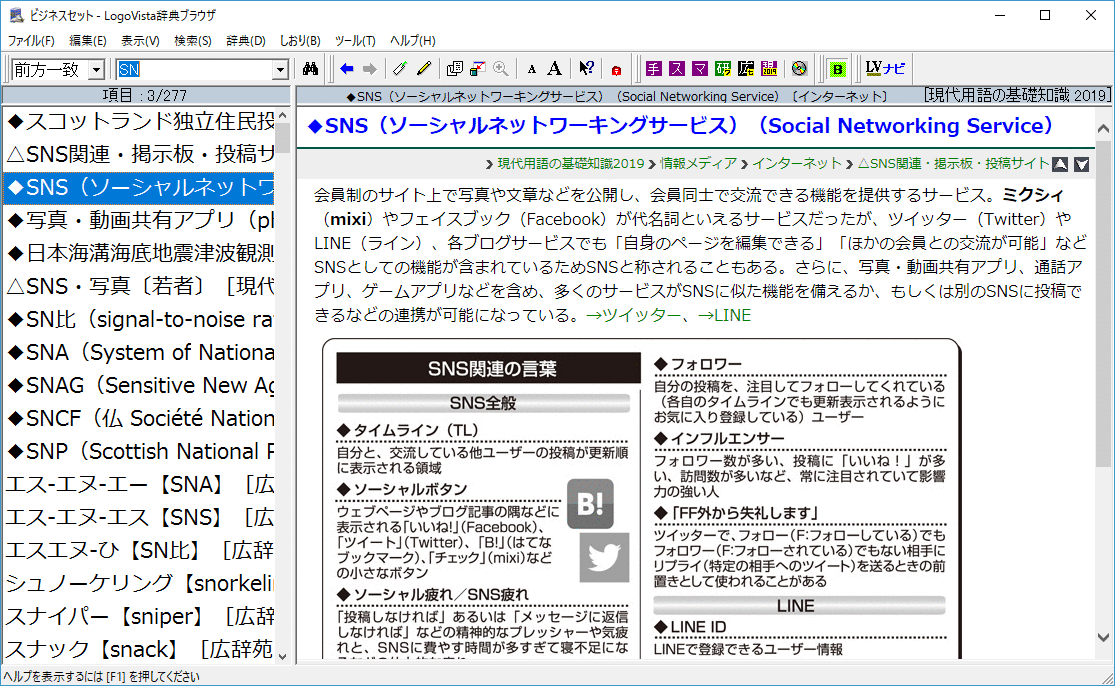Click the SN search input field
The height and width of the screenshot is (686, 1115).
click(x=195, y=70)
